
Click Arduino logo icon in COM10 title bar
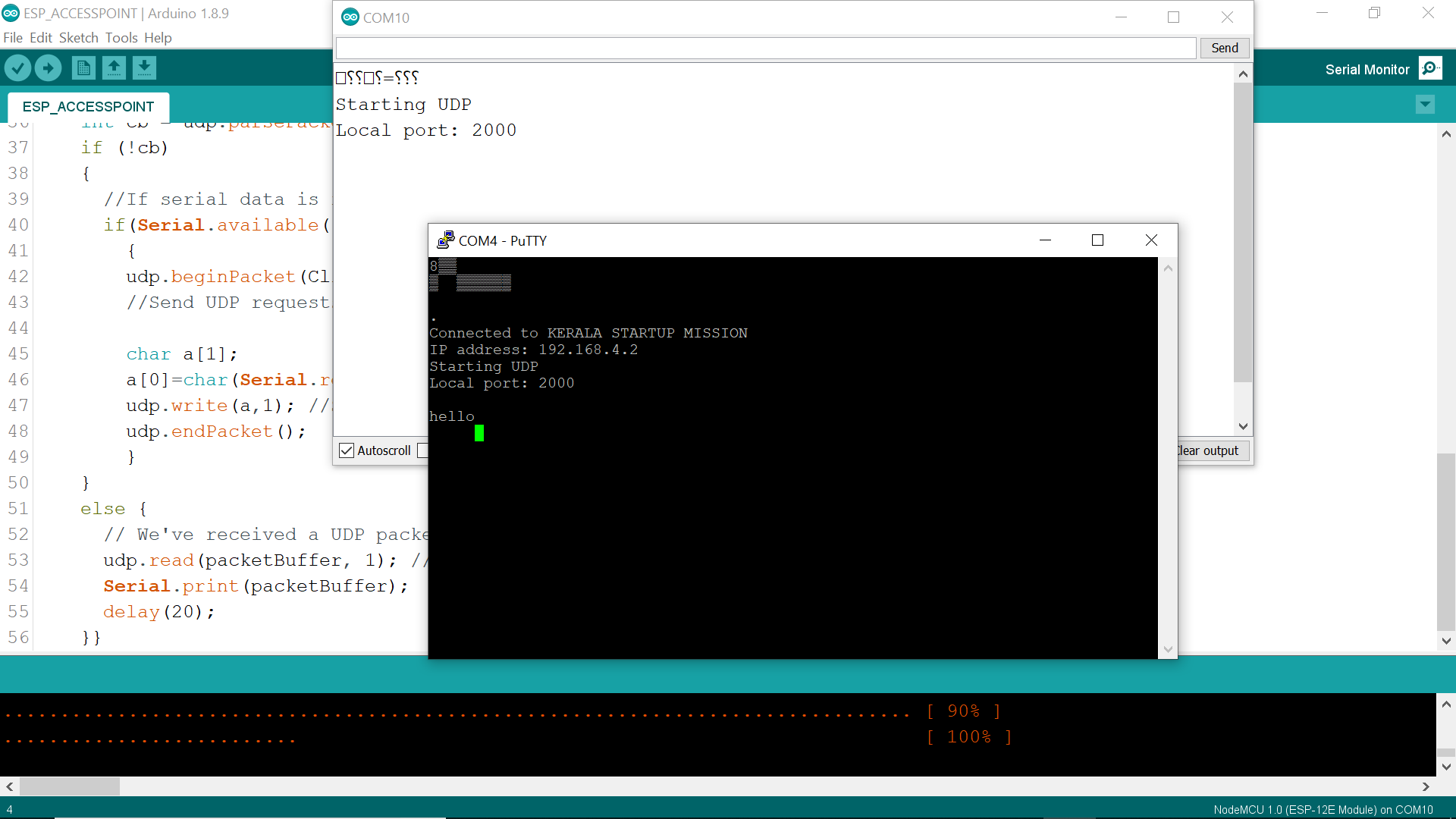pyautogui.click(x=350, y=17)
